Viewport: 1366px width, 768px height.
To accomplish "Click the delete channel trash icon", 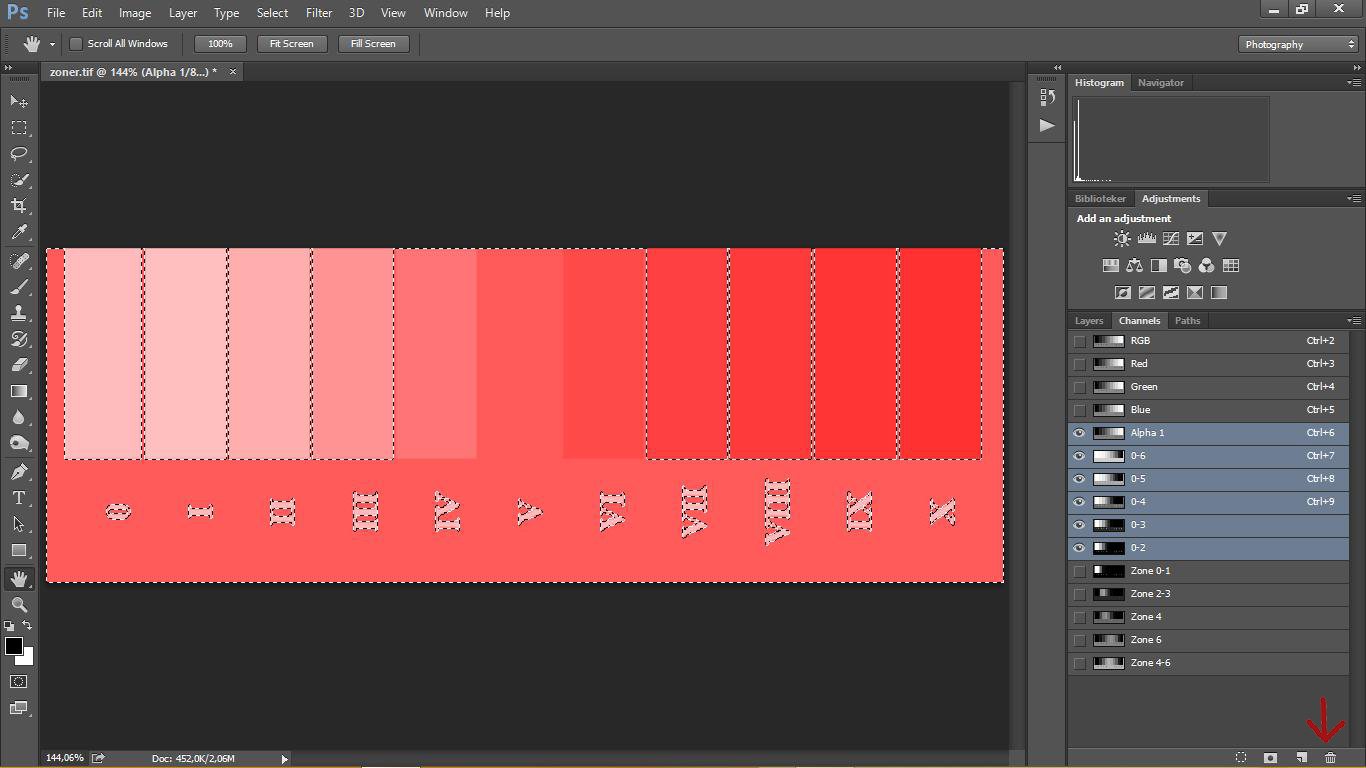I will click(1330, 758).
